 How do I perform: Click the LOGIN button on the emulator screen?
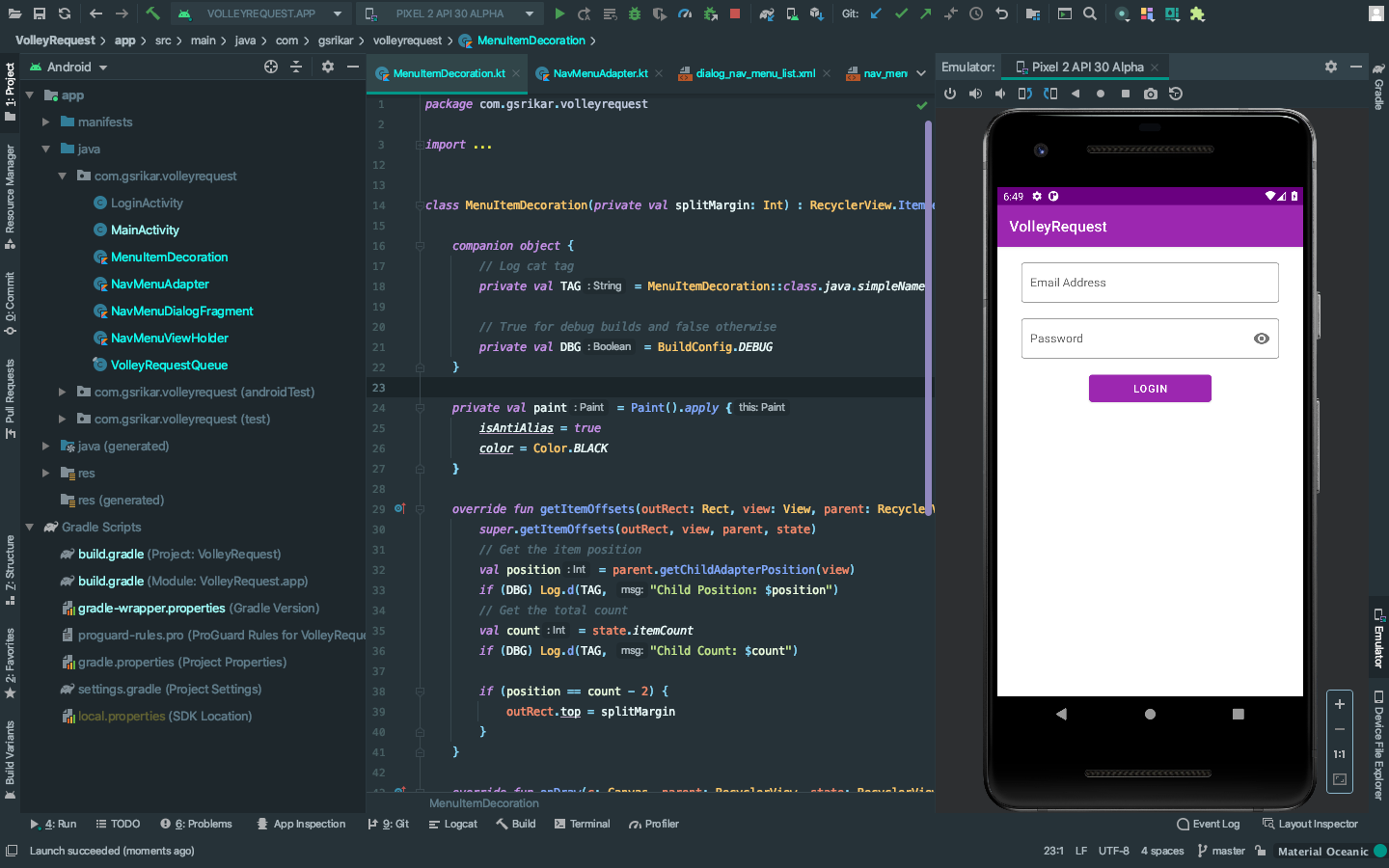(x=1150, y=388)
